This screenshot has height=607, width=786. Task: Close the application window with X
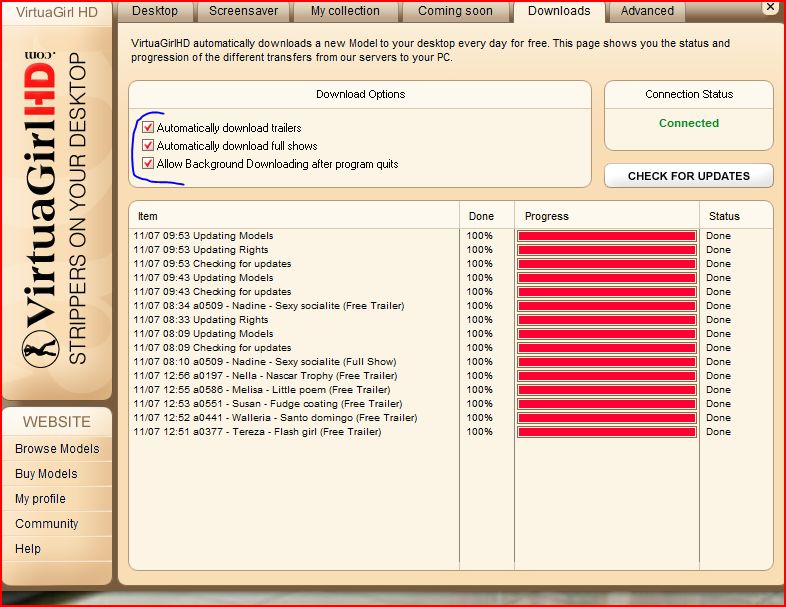pos(769,7)
